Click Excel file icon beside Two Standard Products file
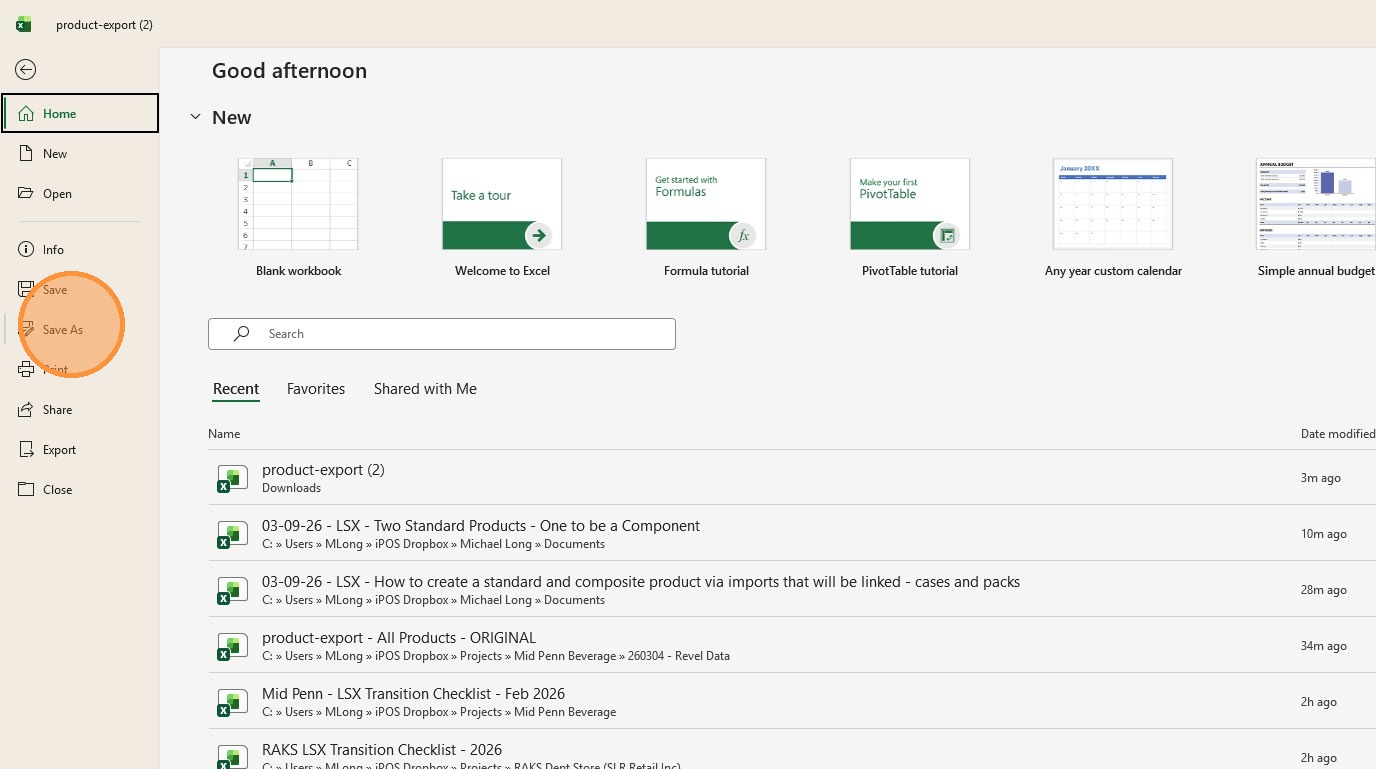The width and height of the screenshot is (1376, 769). pyautogui.click(x=232, y=534)
